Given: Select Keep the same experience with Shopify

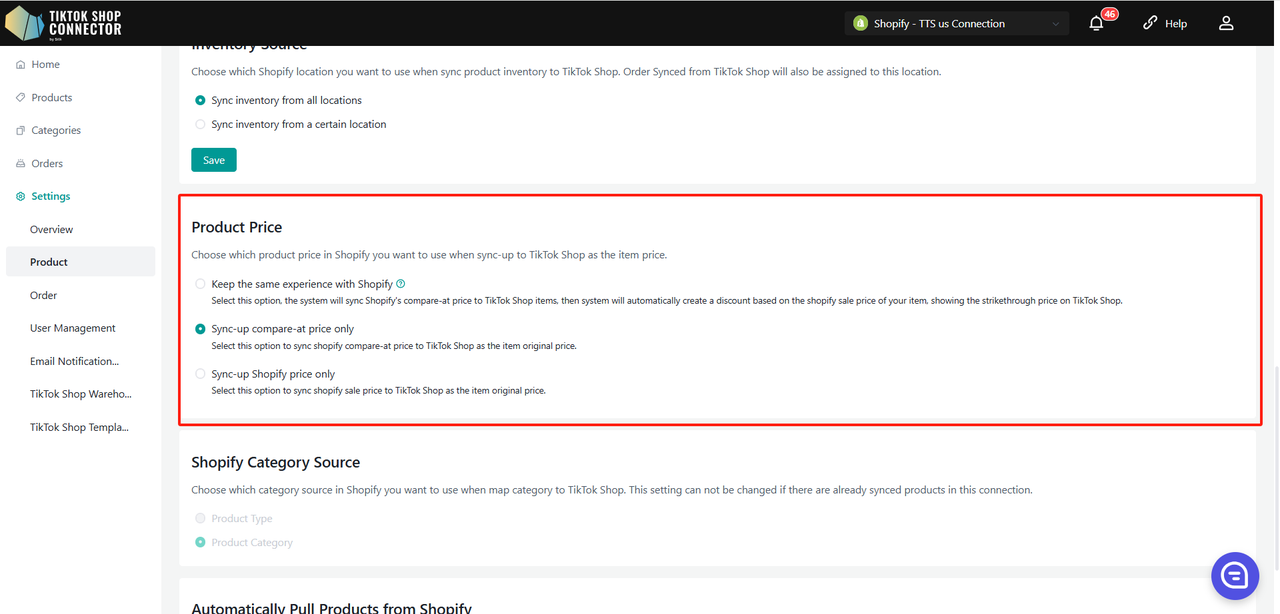Looking at the screenshot, I should 201,284.
